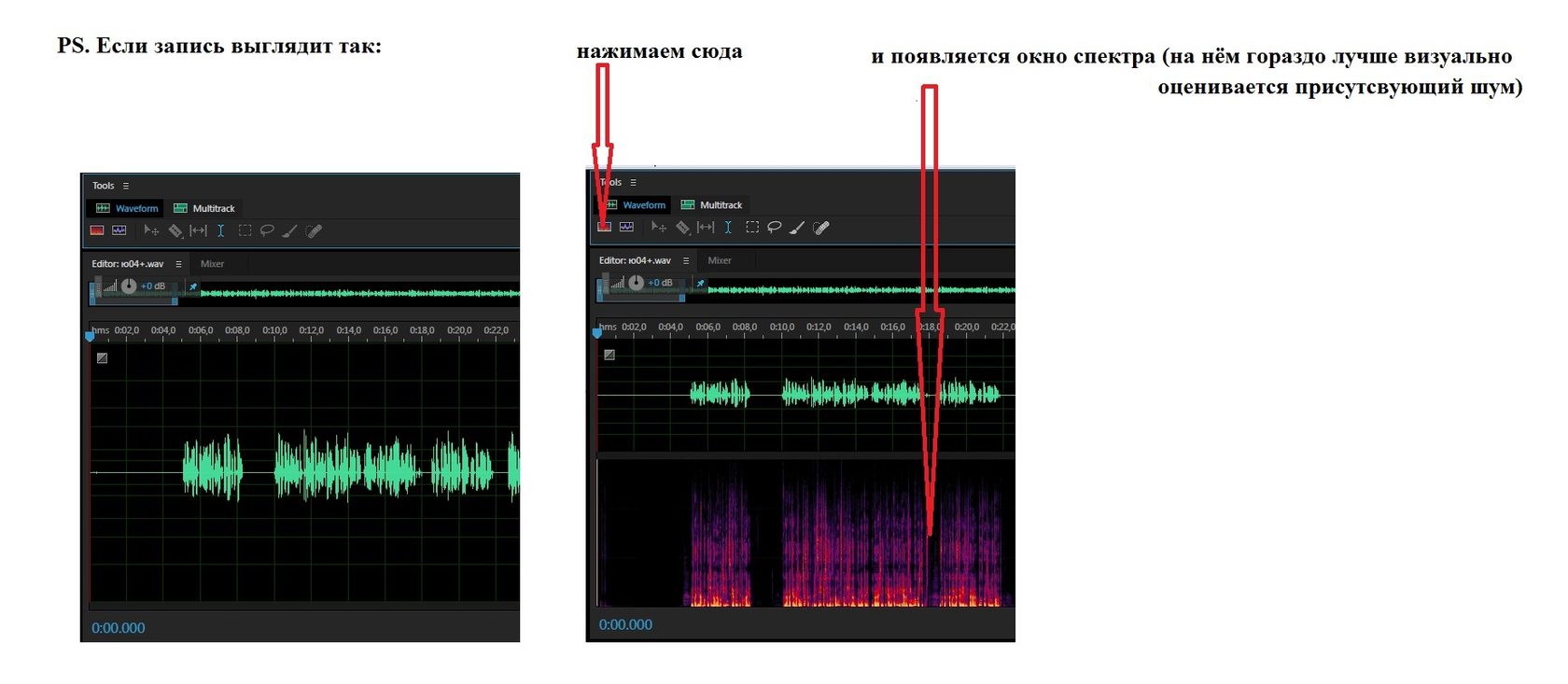Select Lasso Selection tool in left Audition toolbar
This screenshot has height=684, width=1568.
pos(267,230)
